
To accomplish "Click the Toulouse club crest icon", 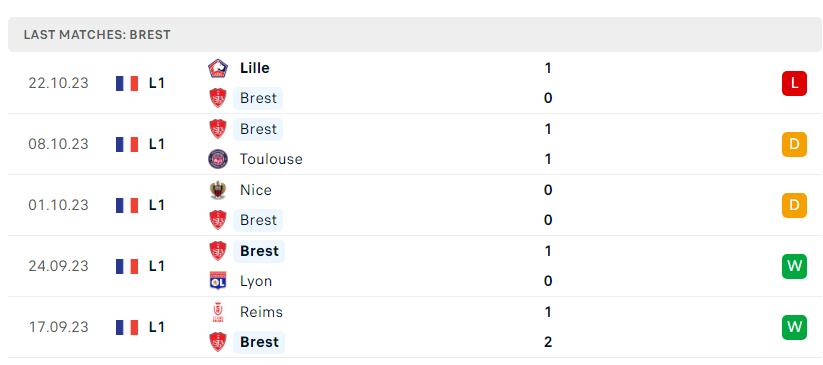I will pyautogui.click(x=217, y=159).
